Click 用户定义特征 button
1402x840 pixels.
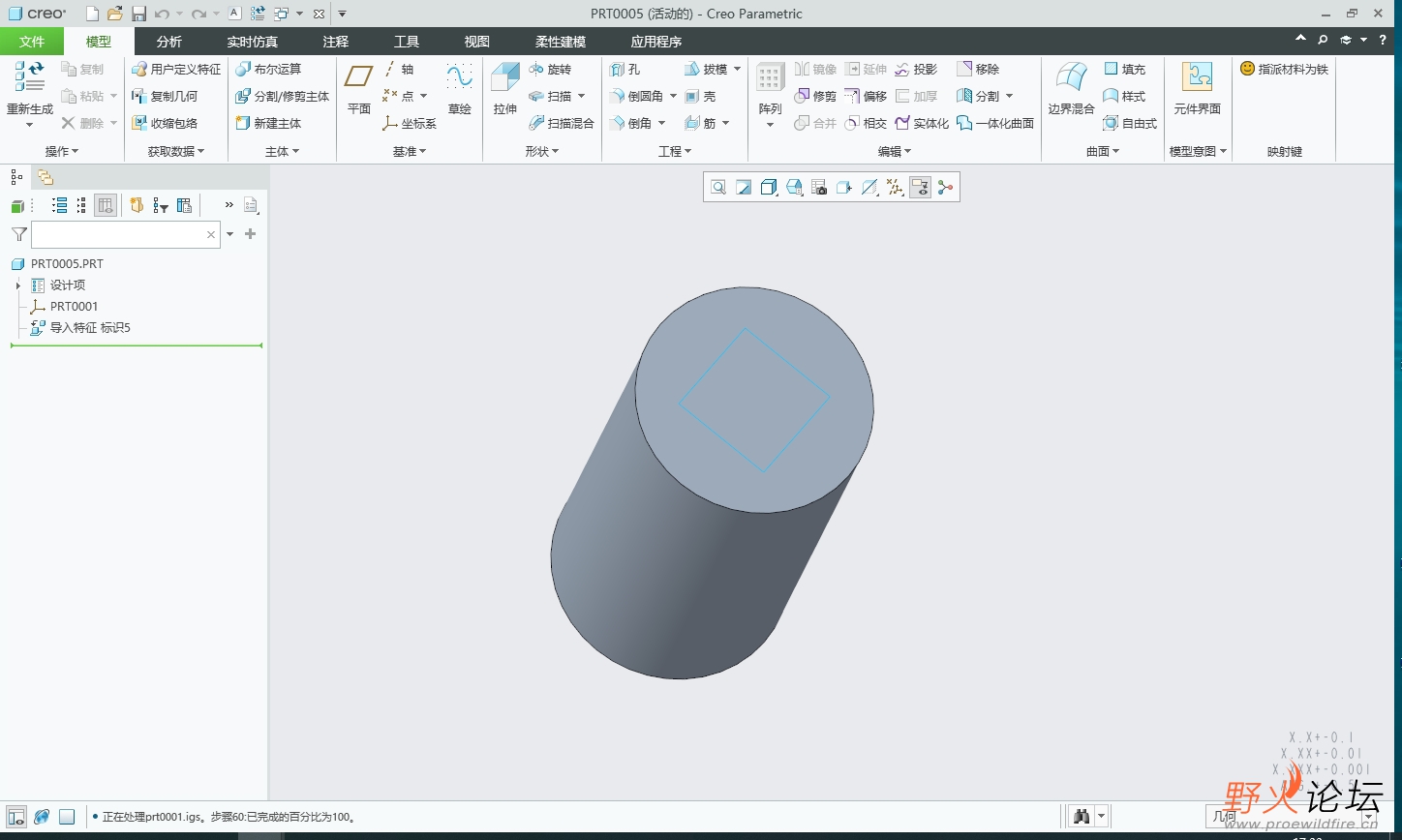point(176,70)
